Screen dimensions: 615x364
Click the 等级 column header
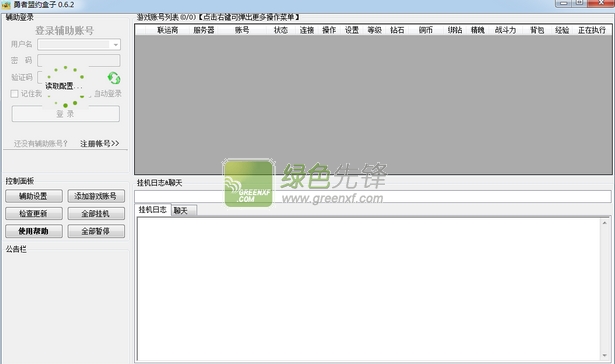[375, 30]
